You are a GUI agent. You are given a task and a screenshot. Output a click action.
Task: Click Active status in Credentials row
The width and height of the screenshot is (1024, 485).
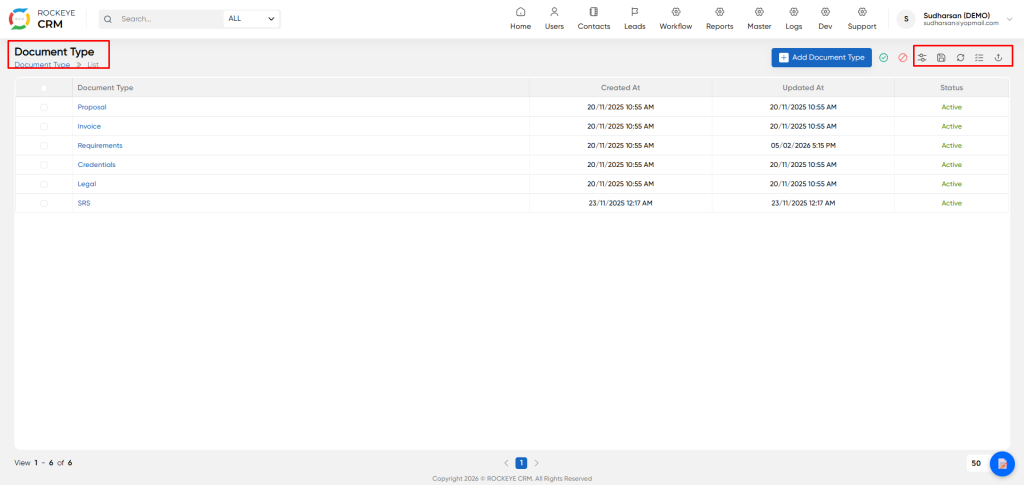(x=952, y=164)
